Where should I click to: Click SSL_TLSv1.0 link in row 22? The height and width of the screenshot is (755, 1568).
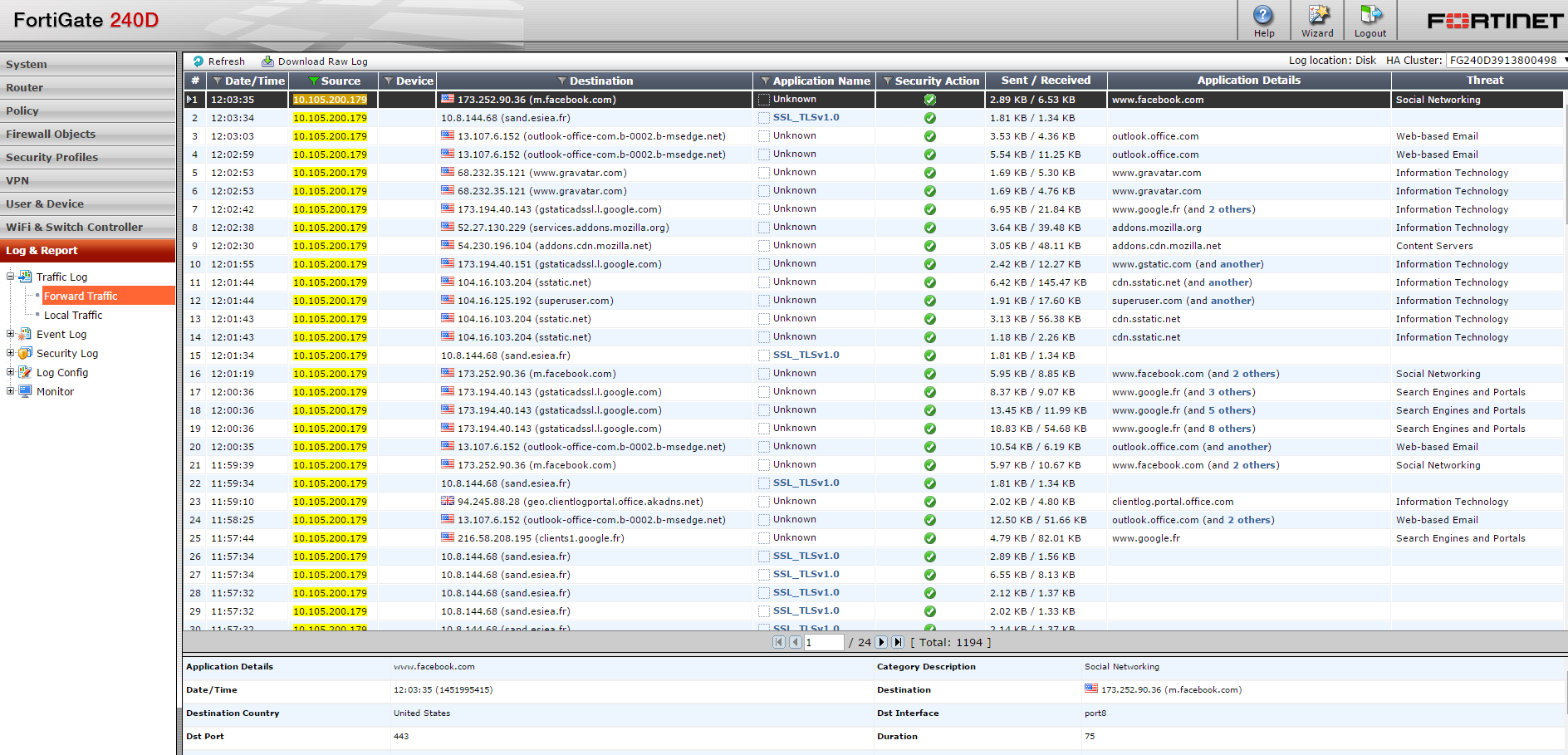pos(806,483)
